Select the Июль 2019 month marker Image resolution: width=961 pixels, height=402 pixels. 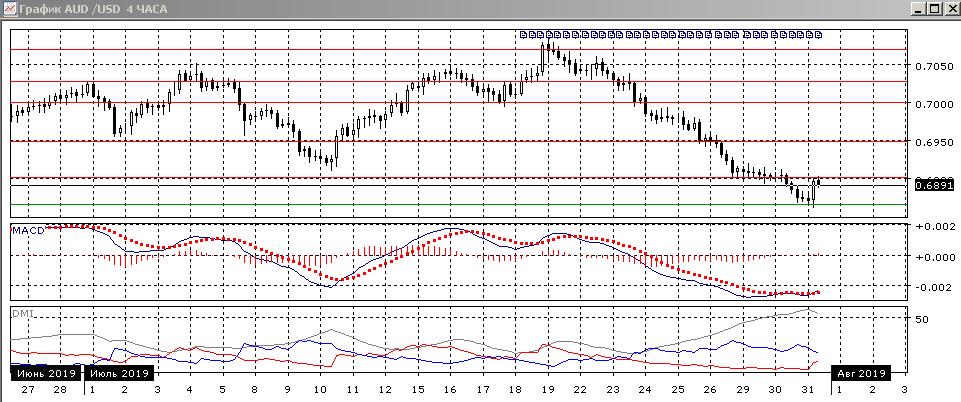tap(119, 373)
